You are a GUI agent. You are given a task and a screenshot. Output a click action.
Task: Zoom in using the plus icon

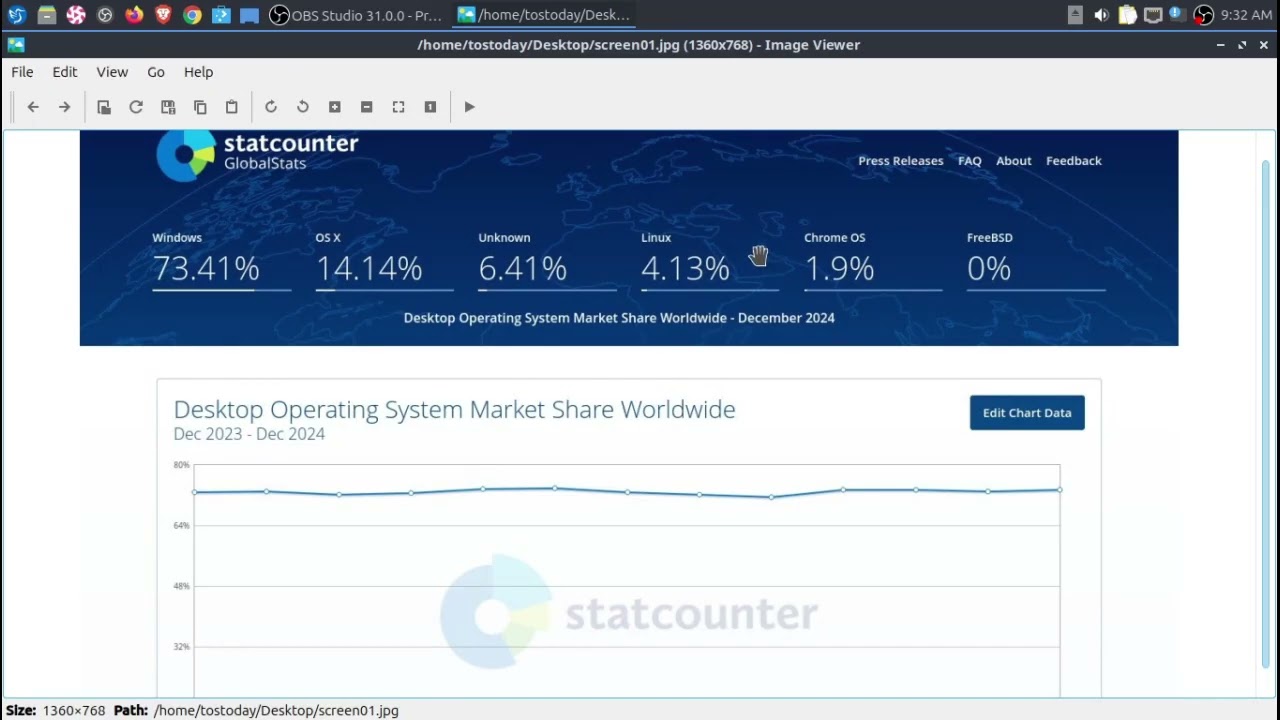click(x=335, y=107)
